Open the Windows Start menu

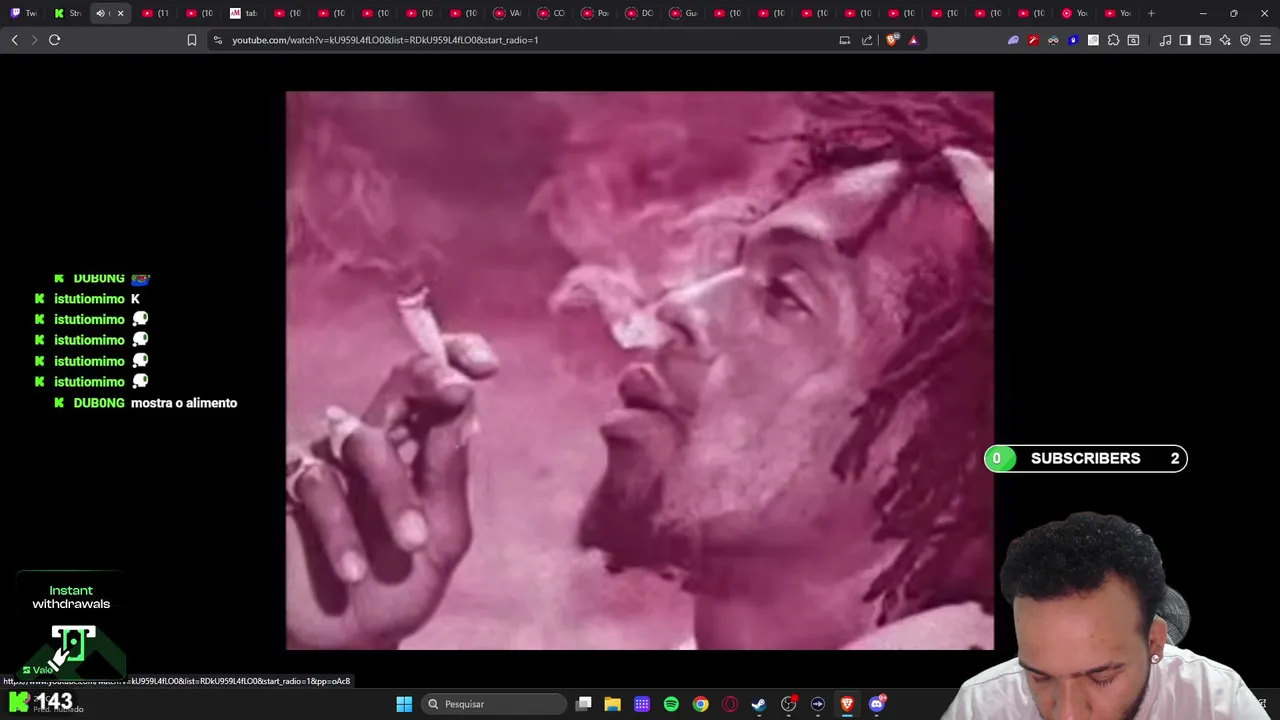coord(404,704)
